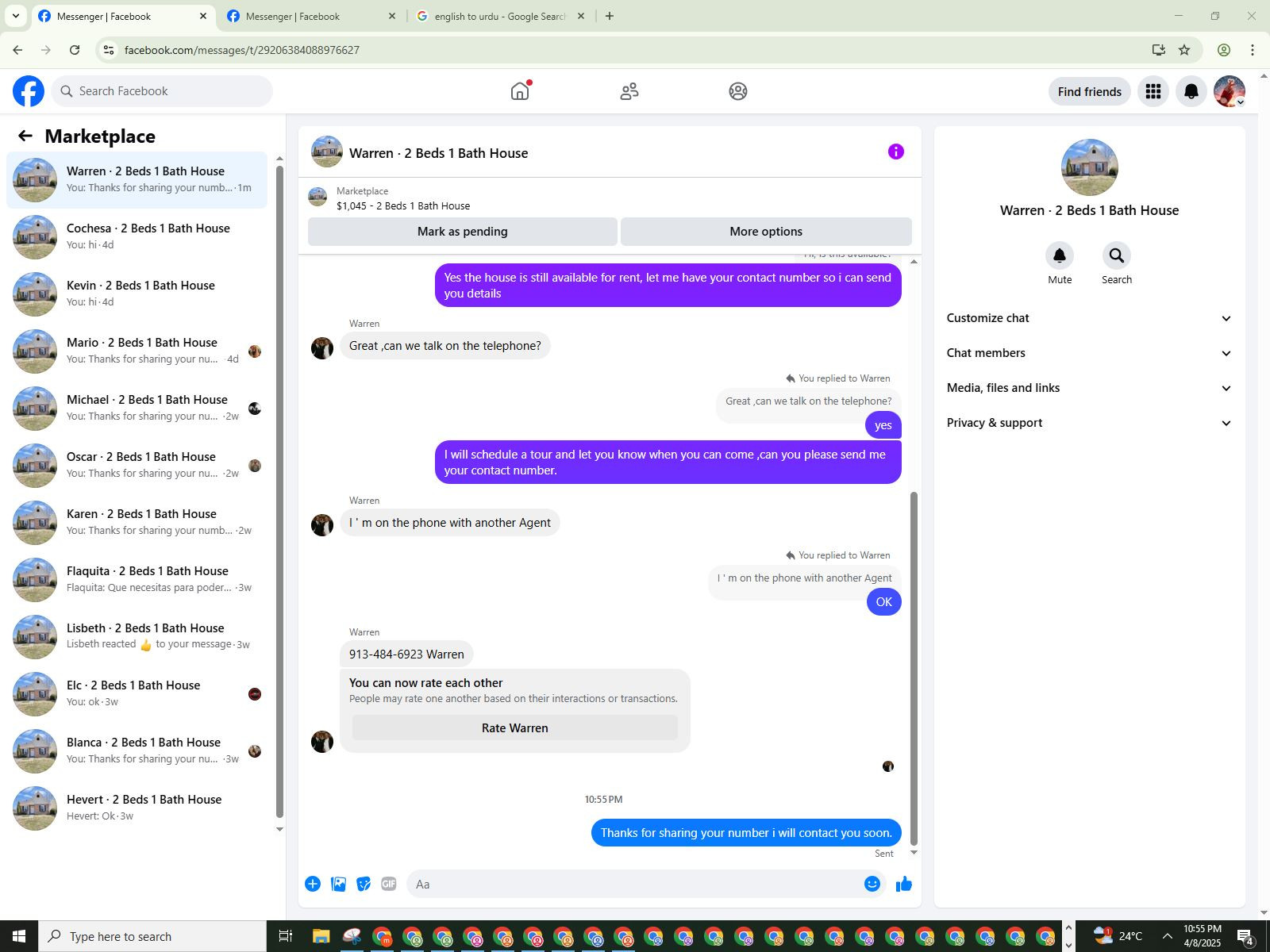Click the Windows taskbar search box
The height and width of the screenshot is (952, 1270).
pyautogui.click(x=152, y=936)
